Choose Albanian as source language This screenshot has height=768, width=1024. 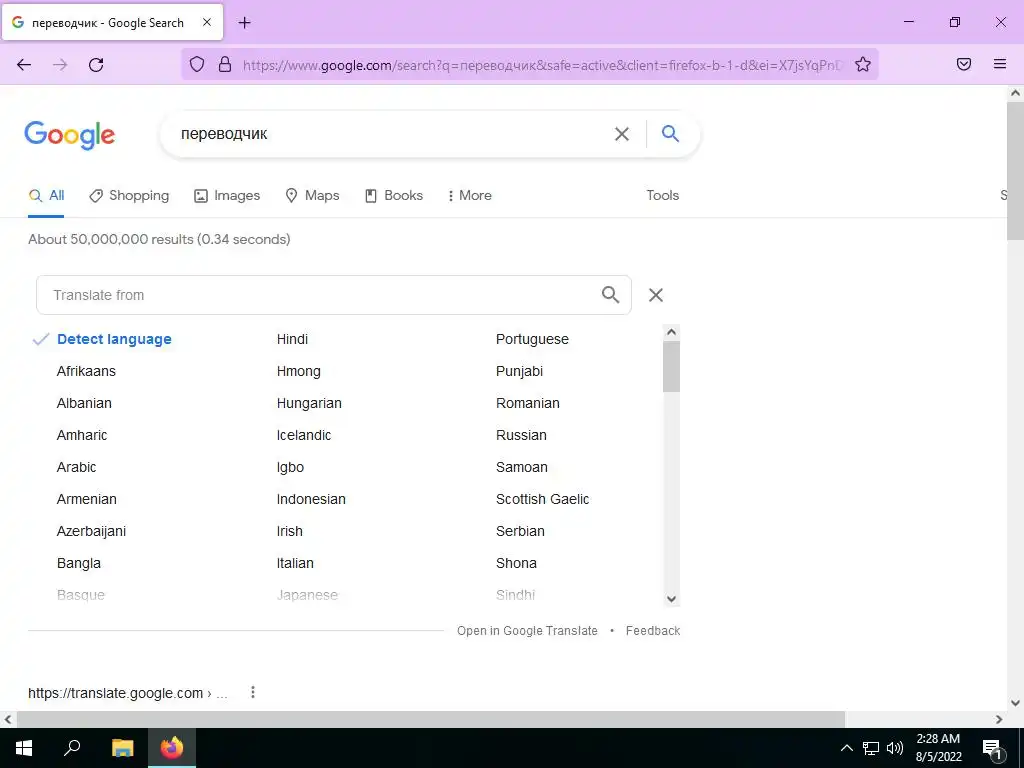click(x=84, y=403)
